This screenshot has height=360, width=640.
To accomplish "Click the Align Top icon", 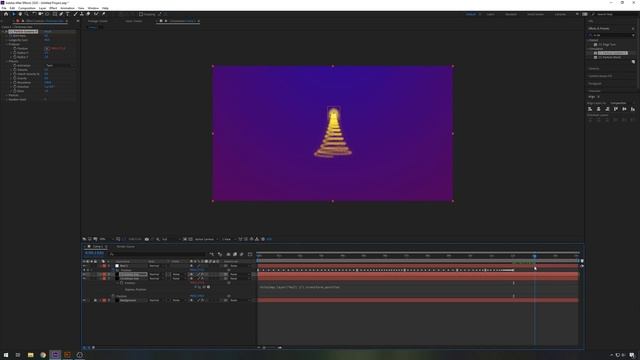I will coord(616,109).
